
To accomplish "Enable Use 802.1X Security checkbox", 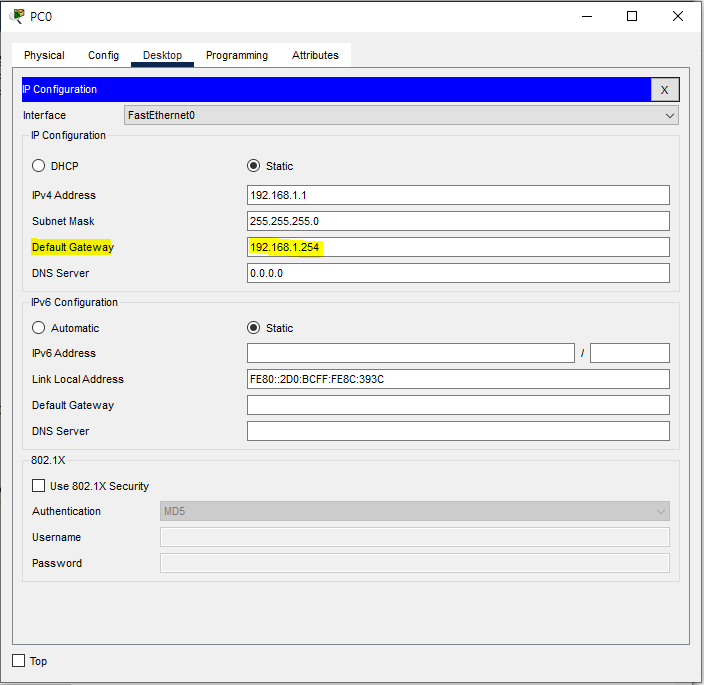I will 39,486.
